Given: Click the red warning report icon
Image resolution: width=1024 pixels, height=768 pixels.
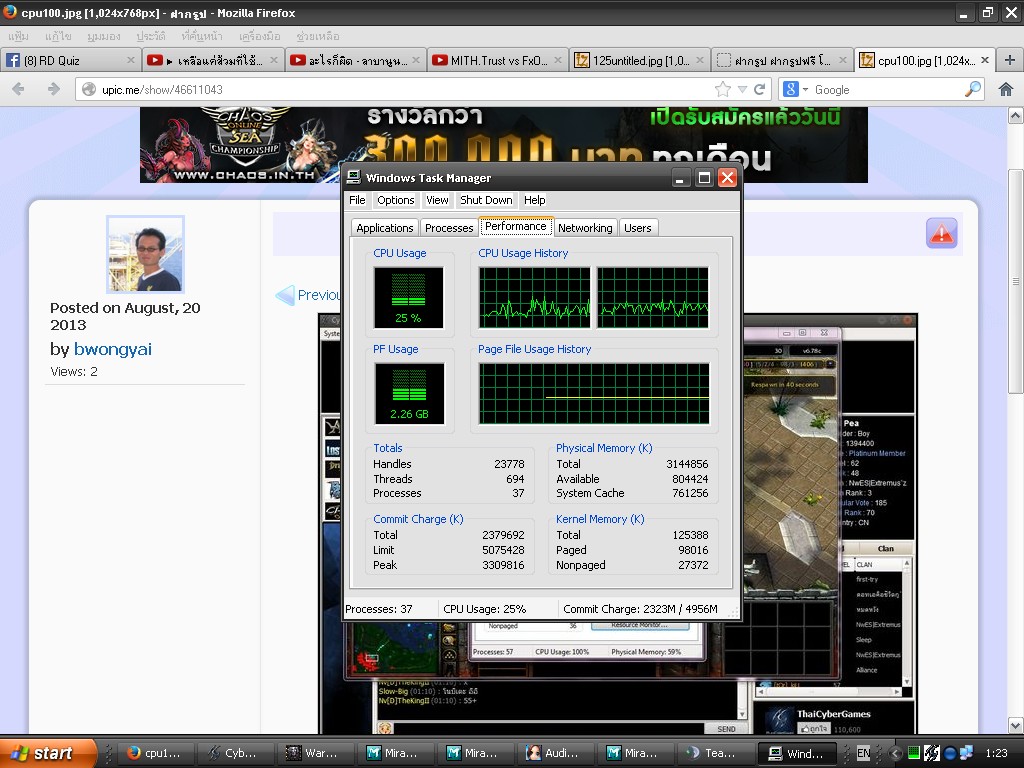Looking at the screenshot, I should pyautogui.click(x=941, y=233).
